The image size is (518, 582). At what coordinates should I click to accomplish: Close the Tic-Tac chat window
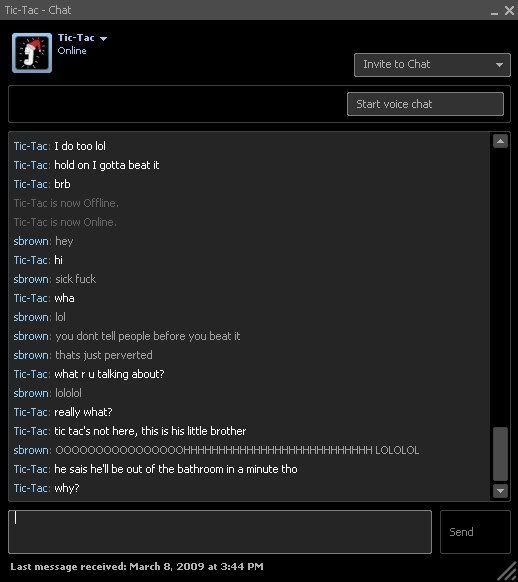pyautogui.click(x=509, y=10)
